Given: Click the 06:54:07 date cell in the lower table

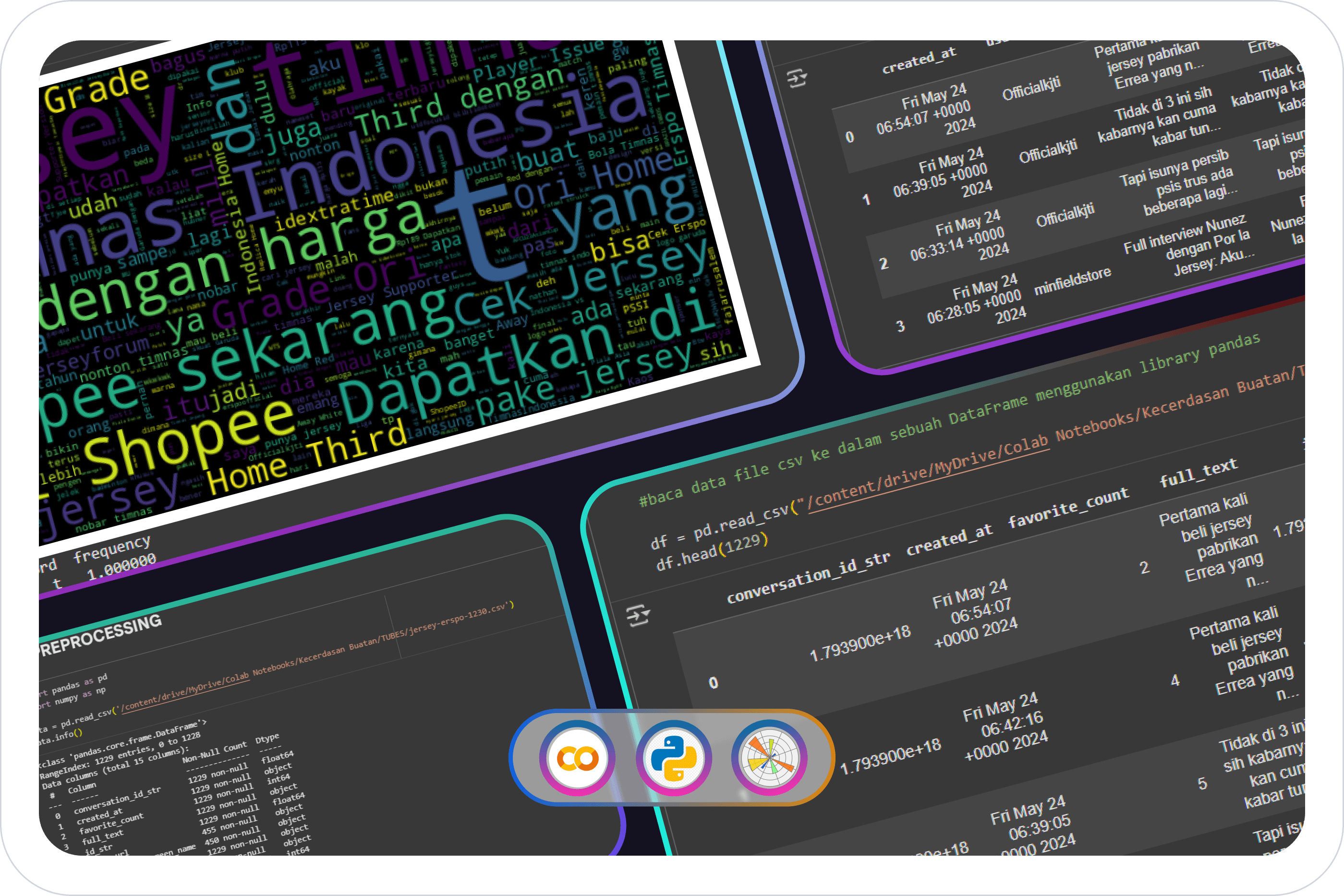Looking at the screenshot, I should coord(975,614).
